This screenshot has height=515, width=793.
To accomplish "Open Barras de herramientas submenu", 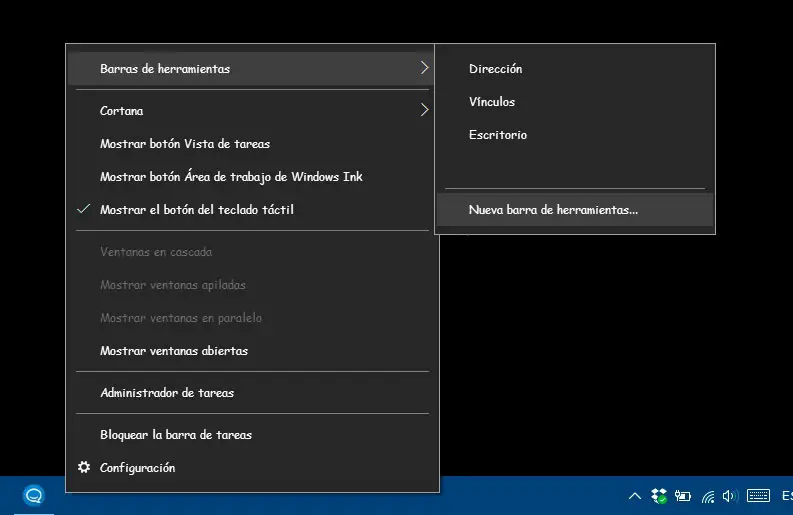I will (x=251, y=68).
